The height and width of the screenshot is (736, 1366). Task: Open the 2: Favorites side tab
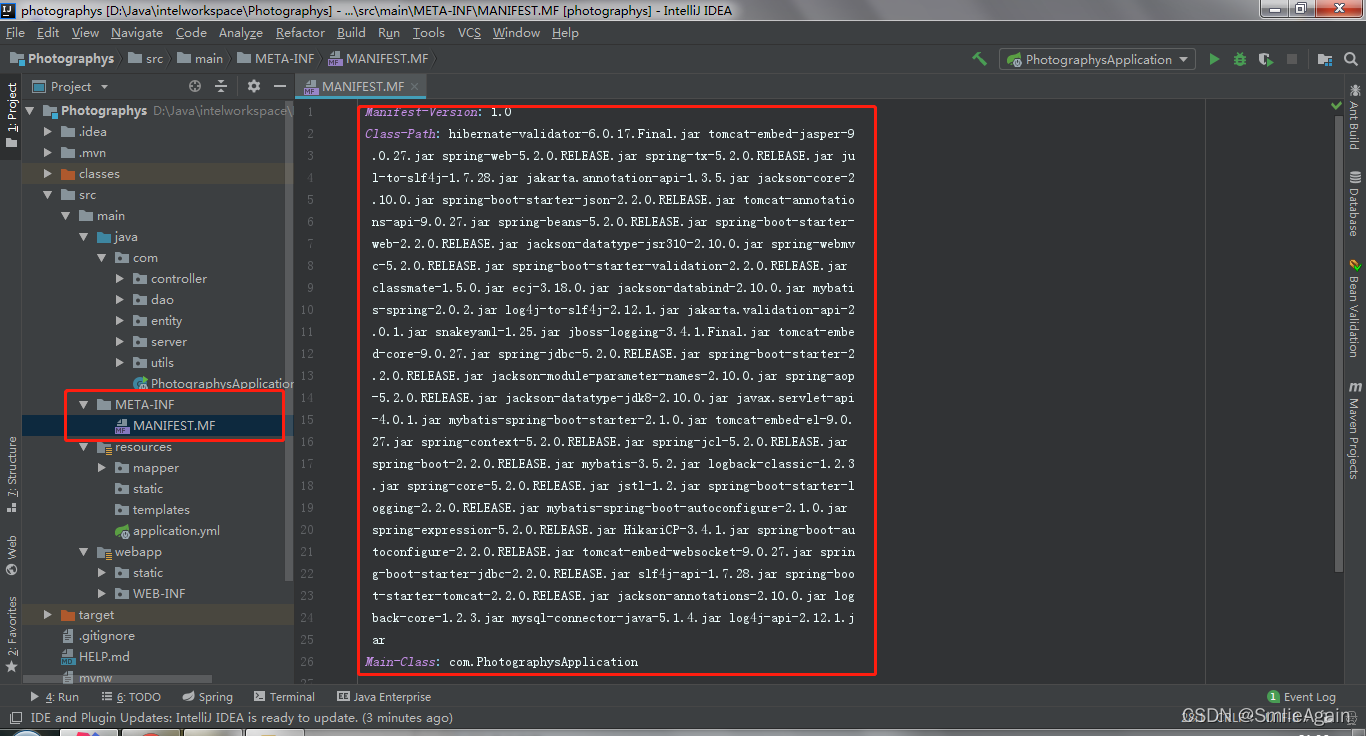tap(11, 634)
